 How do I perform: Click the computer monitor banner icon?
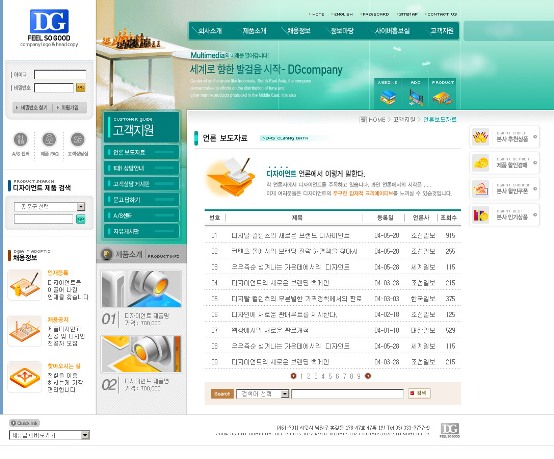click(x=416, y=97)
